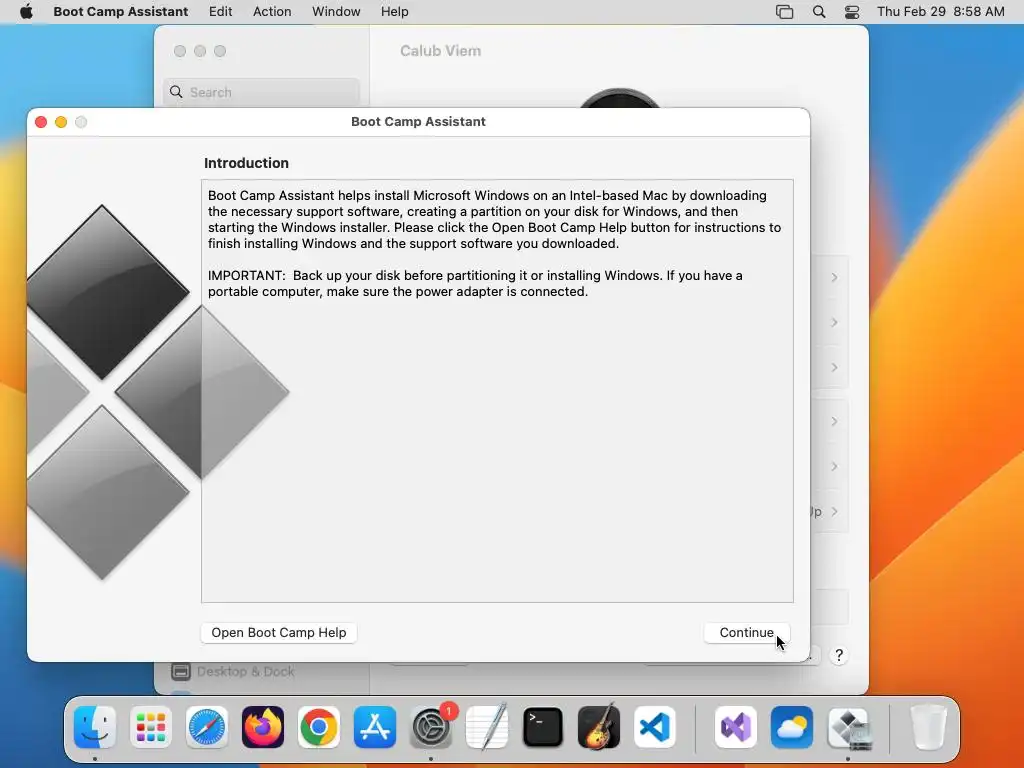The width and height of the screenshot is (1024, 768).
Task: Open the weather cloud app from the Dock
Action: click(792, 727)
